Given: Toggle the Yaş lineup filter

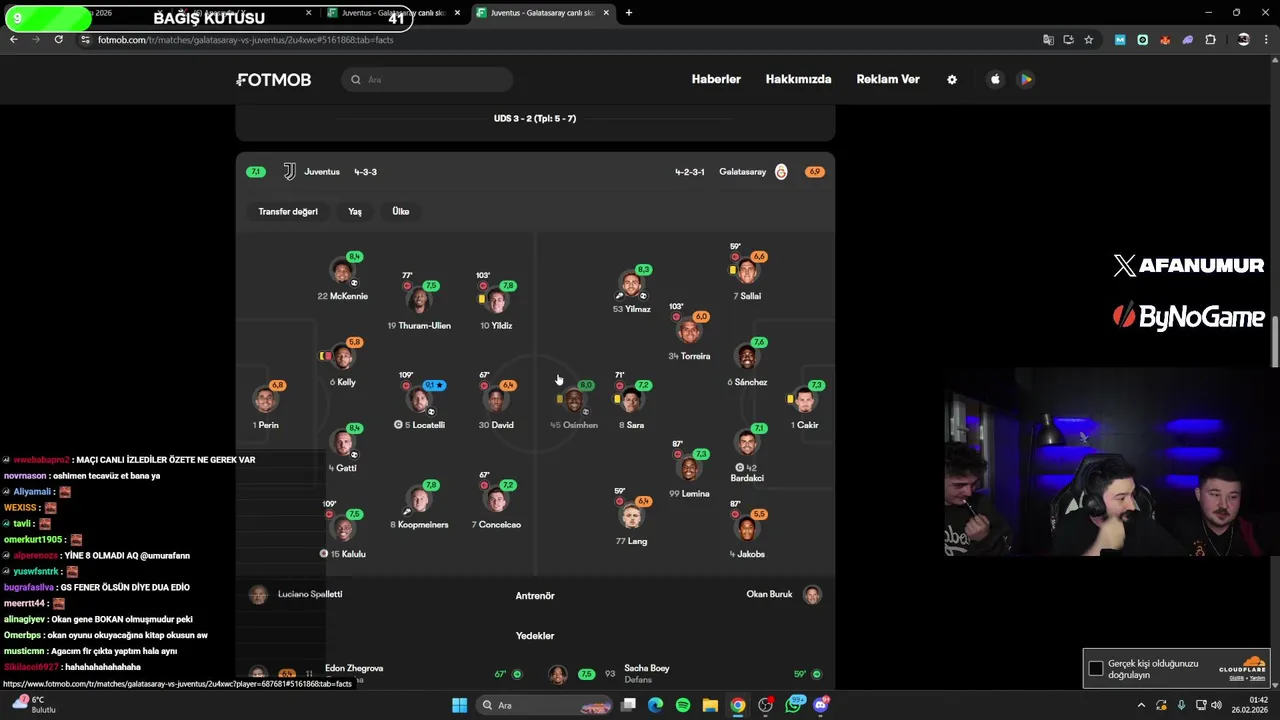Looking at the screenshot, I should (355, 212).
